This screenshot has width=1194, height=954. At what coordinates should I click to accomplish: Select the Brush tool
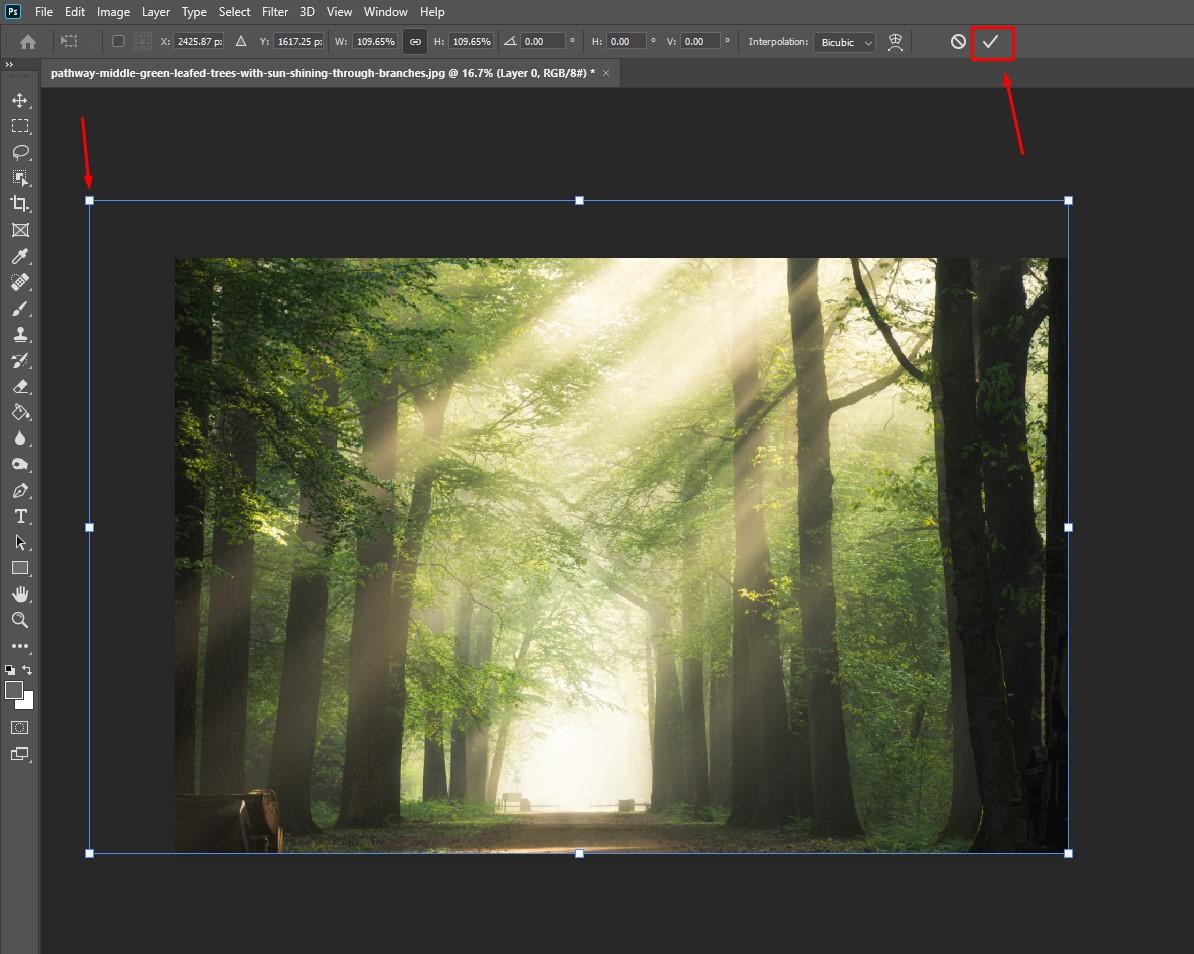[19, 308]
